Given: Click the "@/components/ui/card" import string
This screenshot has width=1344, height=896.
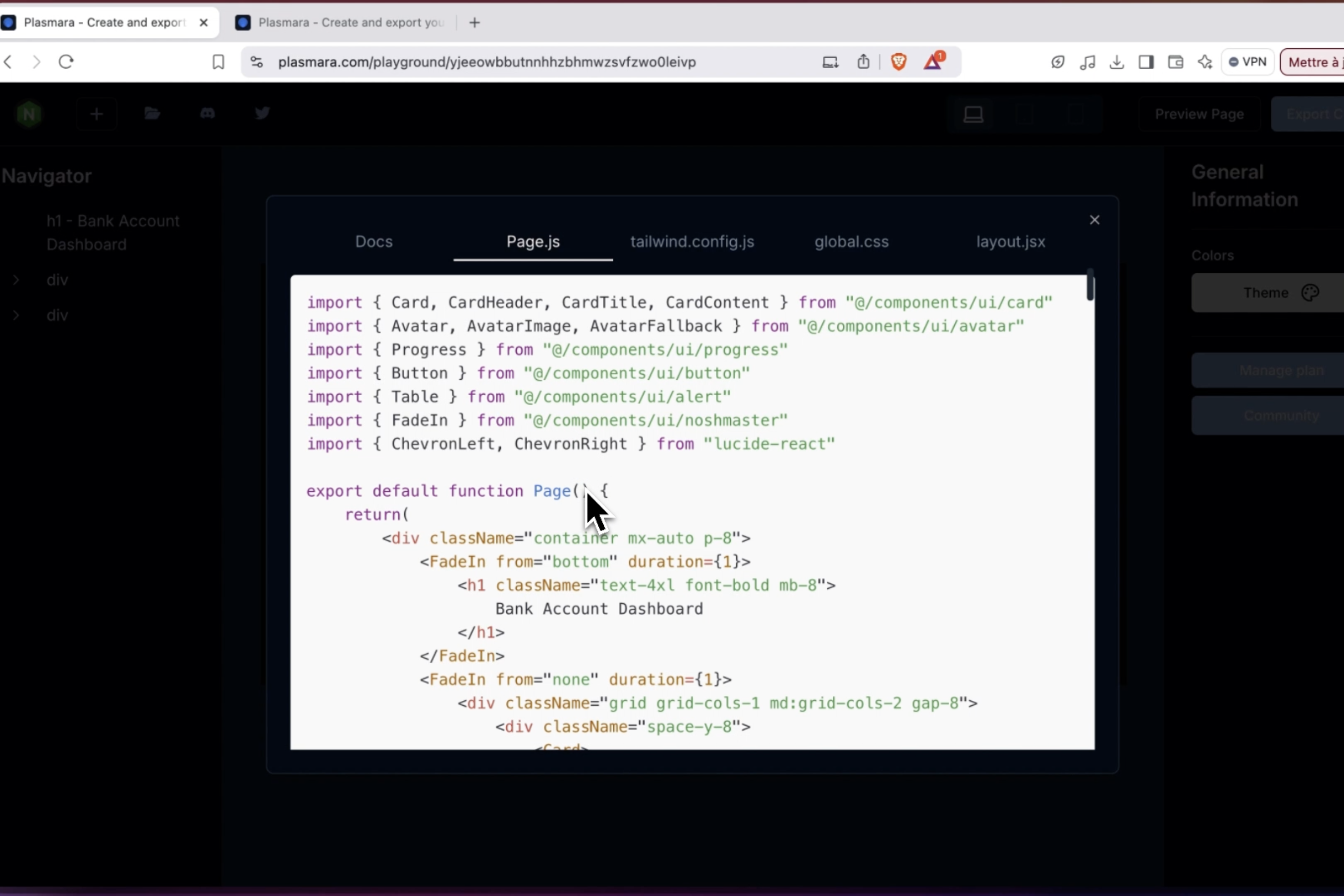Looking at the screenshot, I should point(949,302).
